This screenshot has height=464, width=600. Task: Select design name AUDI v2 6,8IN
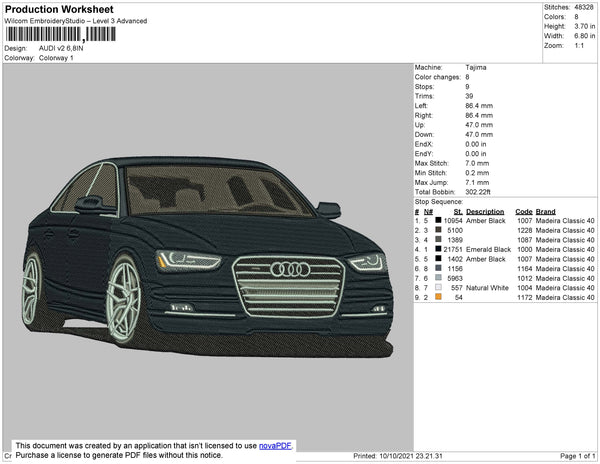point(61,49)
